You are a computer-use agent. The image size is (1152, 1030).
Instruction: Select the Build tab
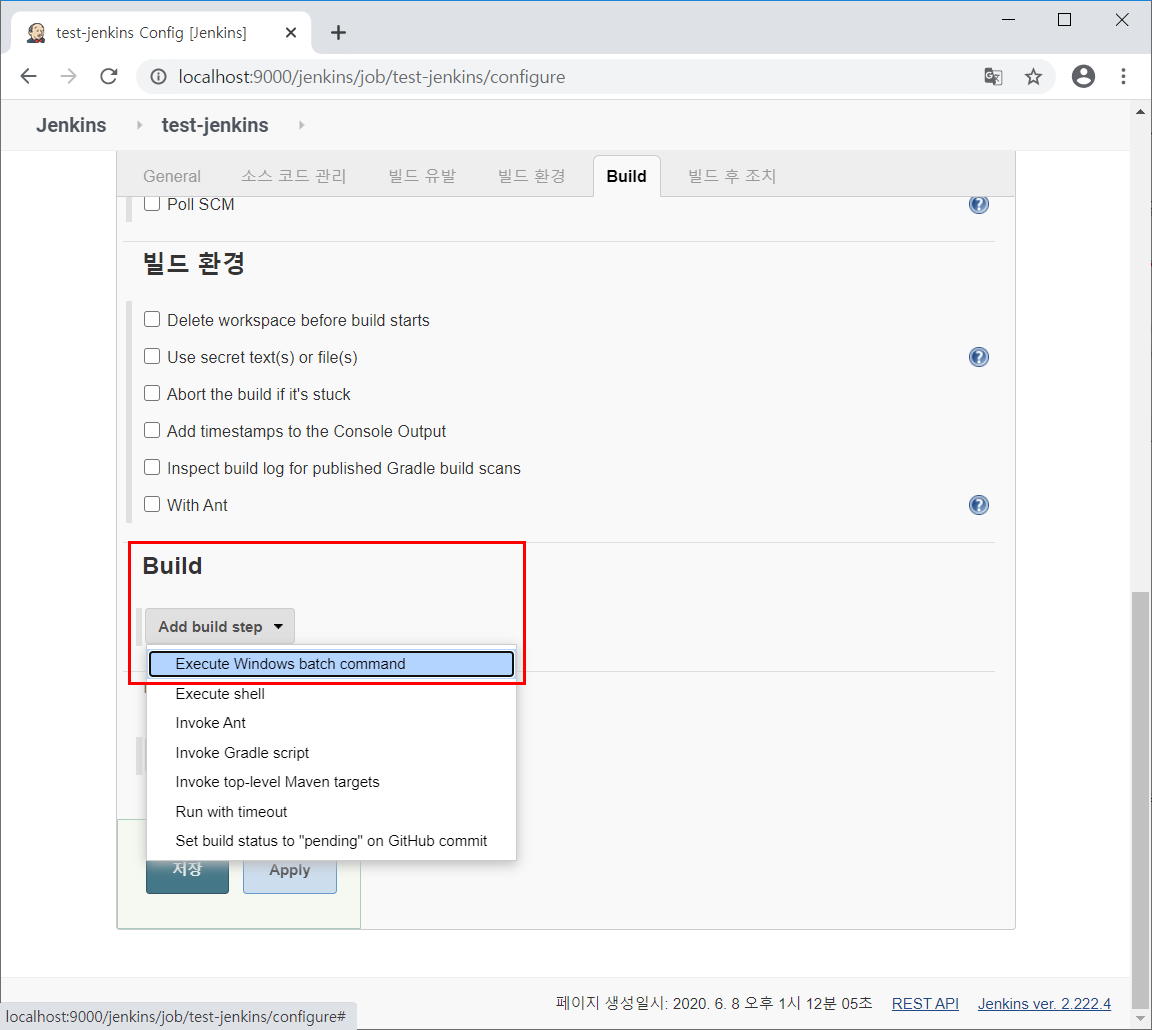coord(627,176)
